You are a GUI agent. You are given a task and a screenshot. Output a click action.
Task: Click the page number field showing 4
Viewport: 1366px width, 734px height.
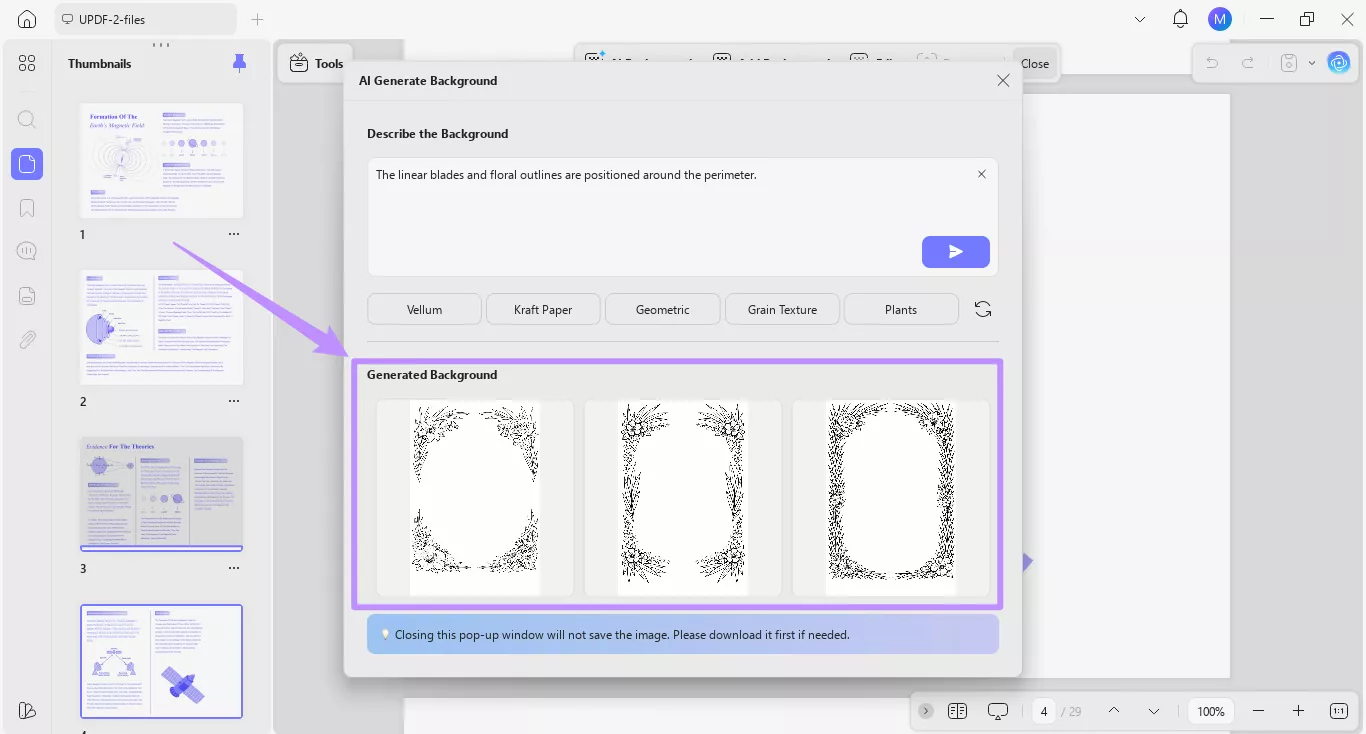coord(1044,711)
